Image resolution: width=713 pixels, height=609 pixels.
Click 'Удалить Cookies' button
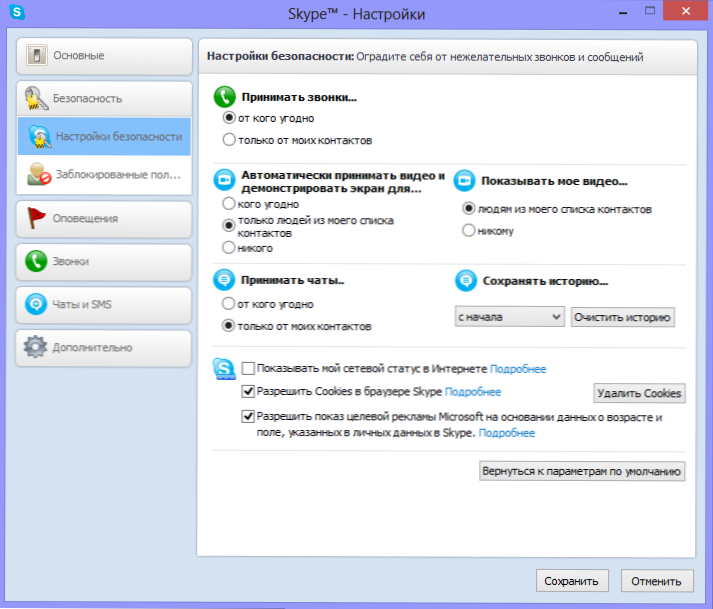tap(639, 393)
